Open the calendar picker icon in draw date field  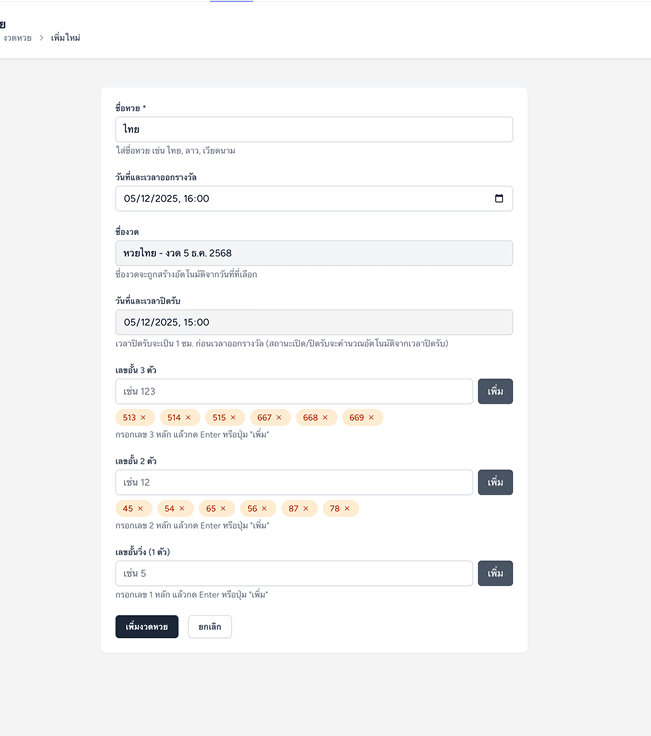499,198
